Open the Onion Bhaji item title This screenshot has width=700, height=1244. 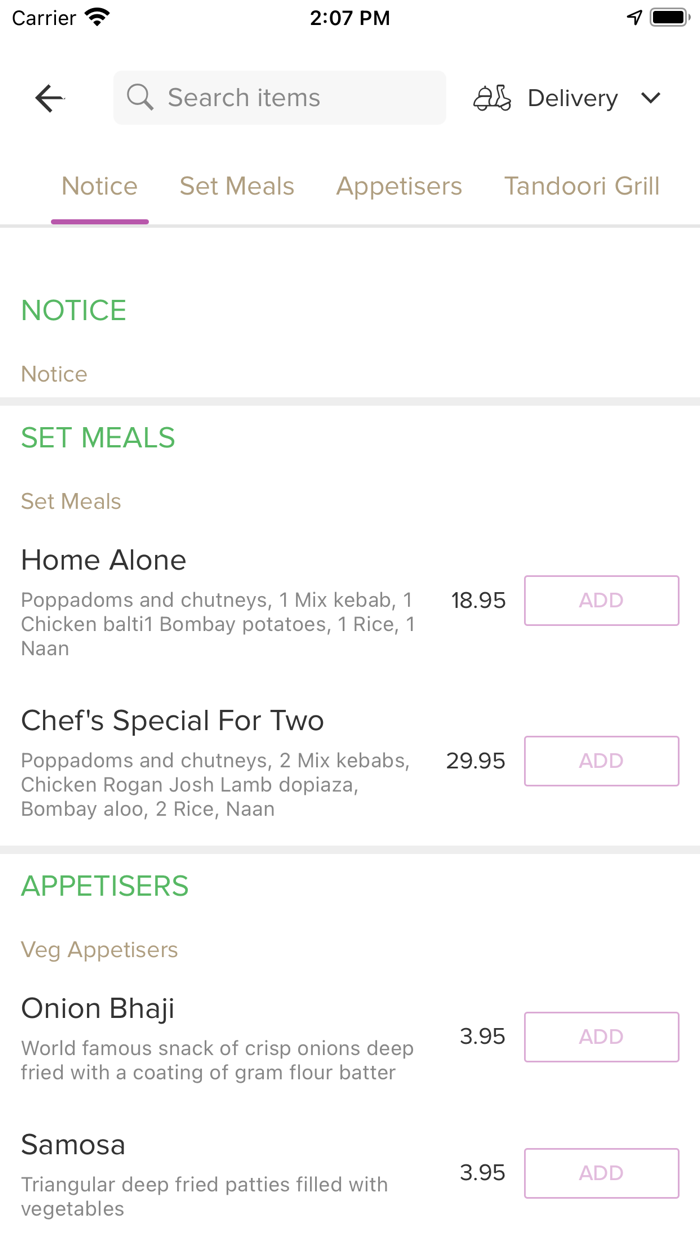(x=98, y=1008)
